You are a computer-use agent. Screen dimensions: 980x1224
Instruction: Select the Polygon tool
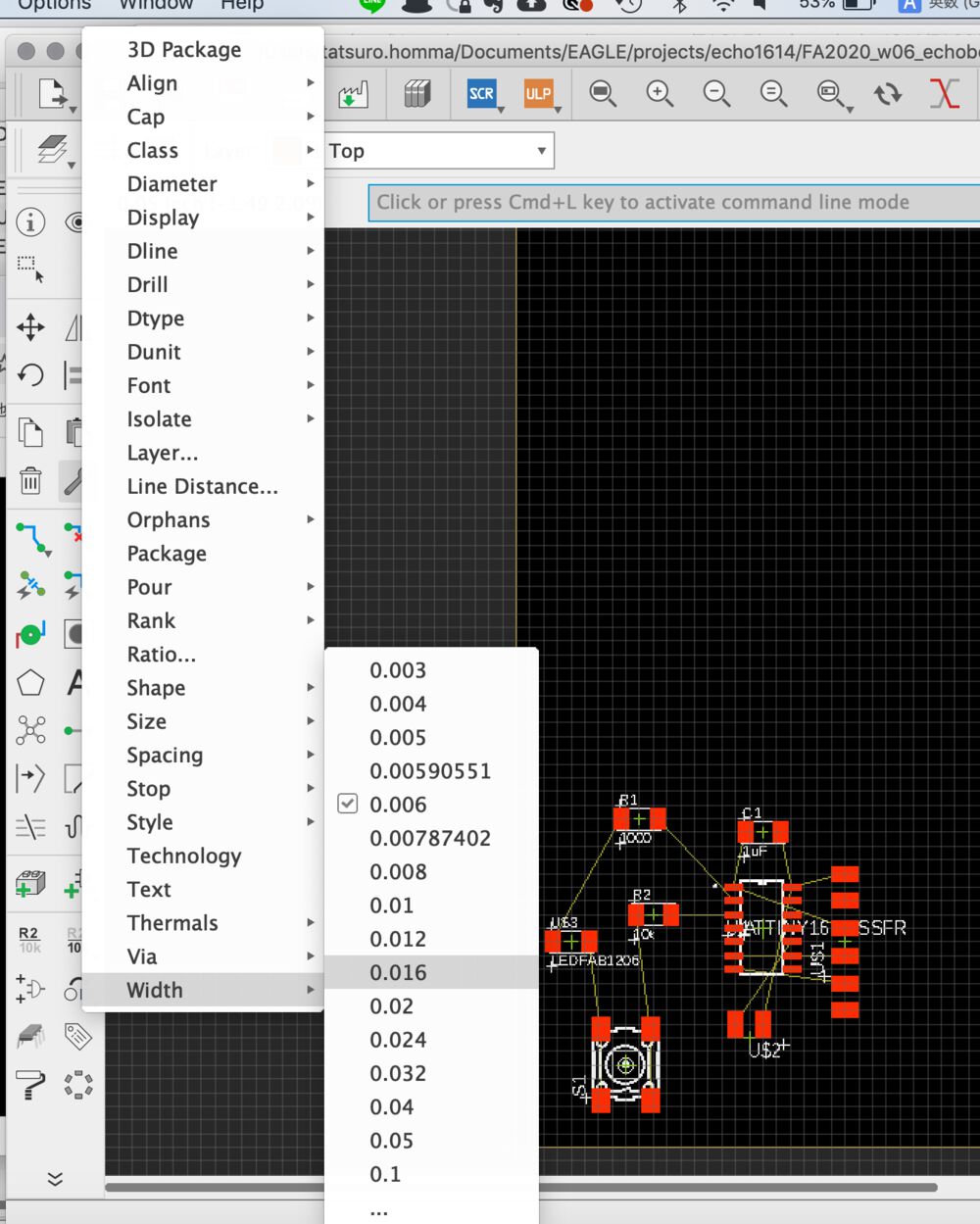(x=30, y=683)
